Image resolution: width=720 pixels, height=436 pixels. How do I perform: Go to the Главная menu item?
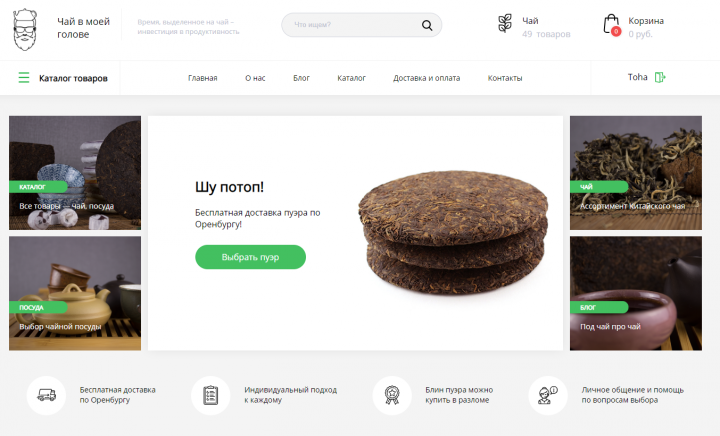coord(202,78)
